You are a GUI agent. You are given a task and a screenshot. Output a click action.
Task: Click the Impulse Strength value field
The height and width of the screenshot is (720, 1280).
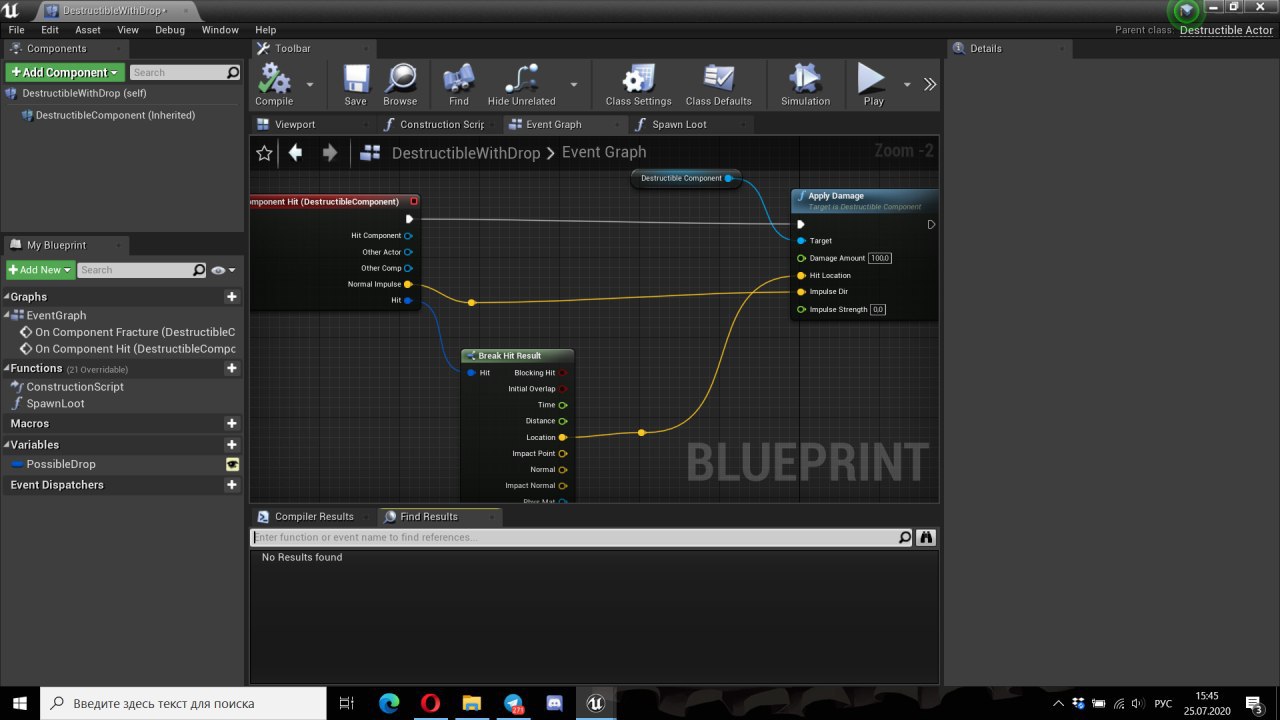878,309
